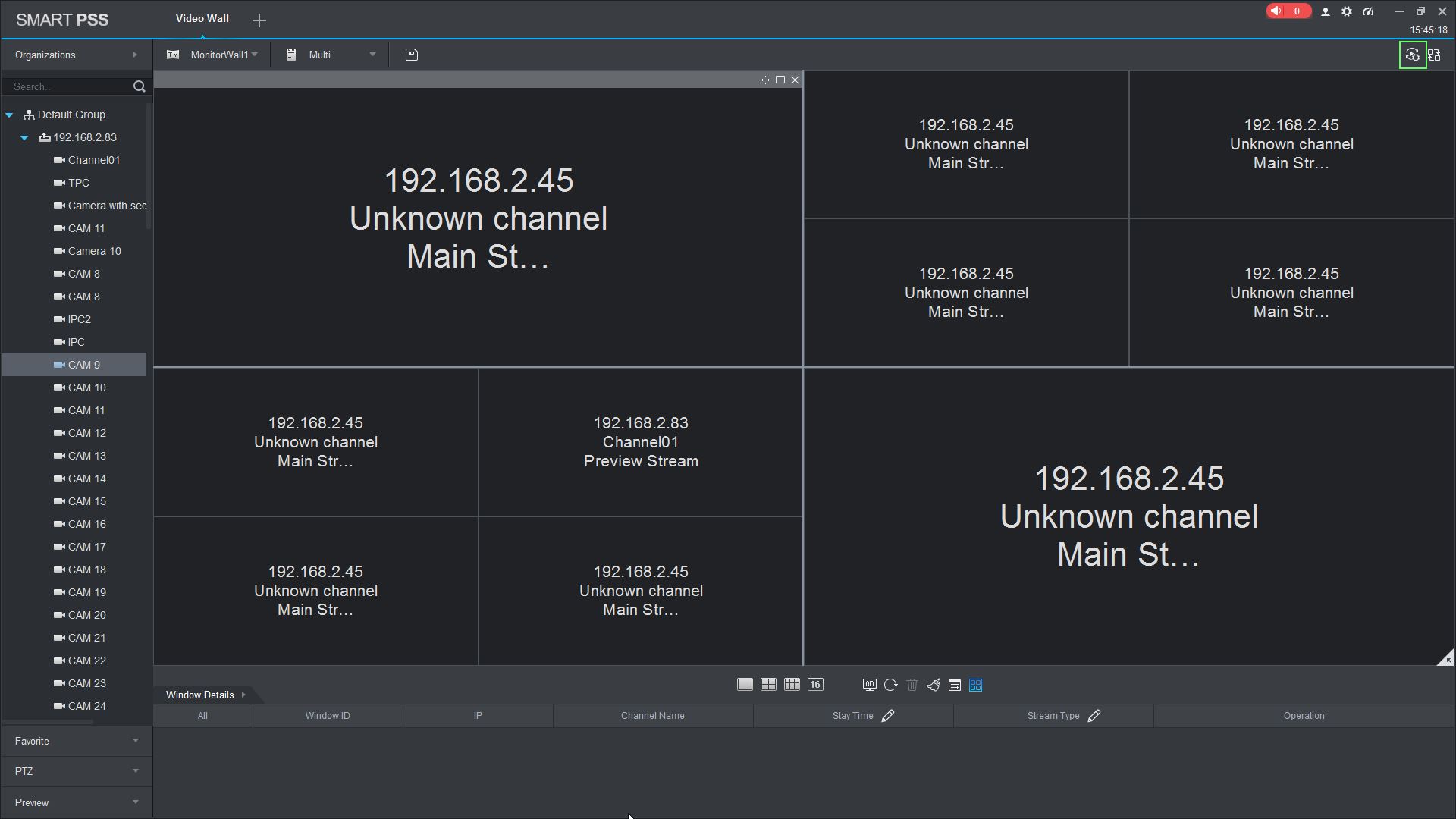Toggle the blue four-square window view
1456x819 pixels.
pos(976,685)
